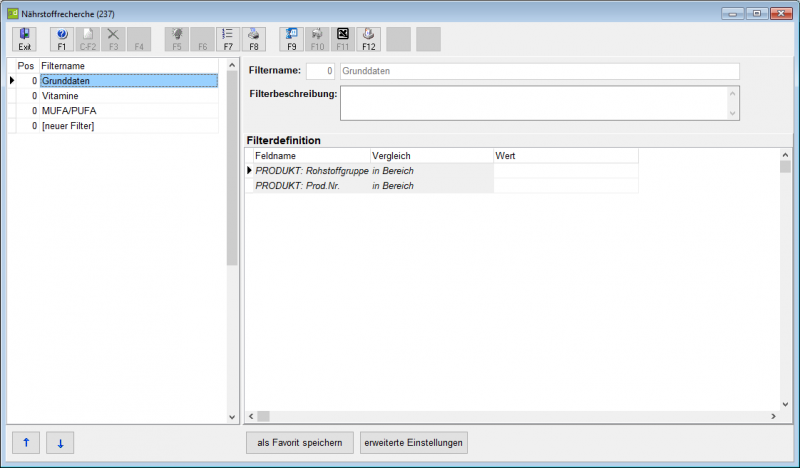Image resolution: width=800 pixels, height=468 pixels.
Task: Click the F10 toolbar icon
Action: tap(317, 39)
